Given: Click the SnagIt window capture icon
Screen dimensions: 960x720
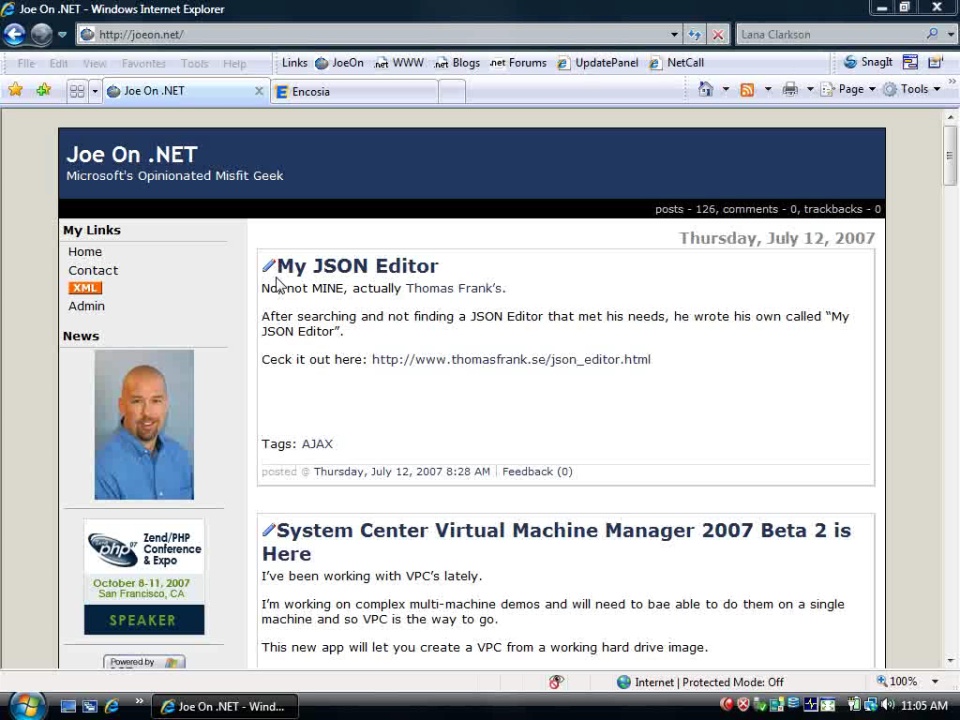Looking at the screenshot, I should click(910, 62).
